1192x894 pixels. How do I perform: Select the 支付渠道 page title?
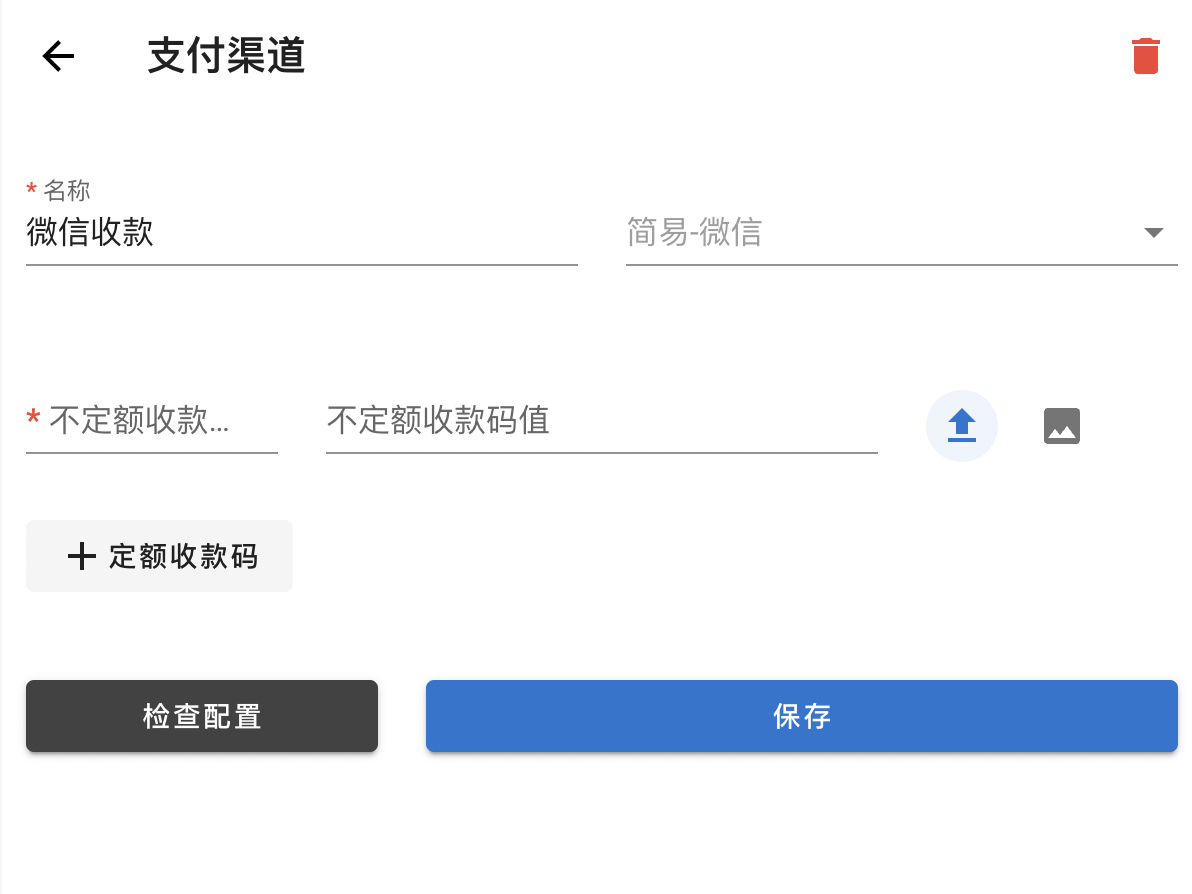(x=225, y=56)
